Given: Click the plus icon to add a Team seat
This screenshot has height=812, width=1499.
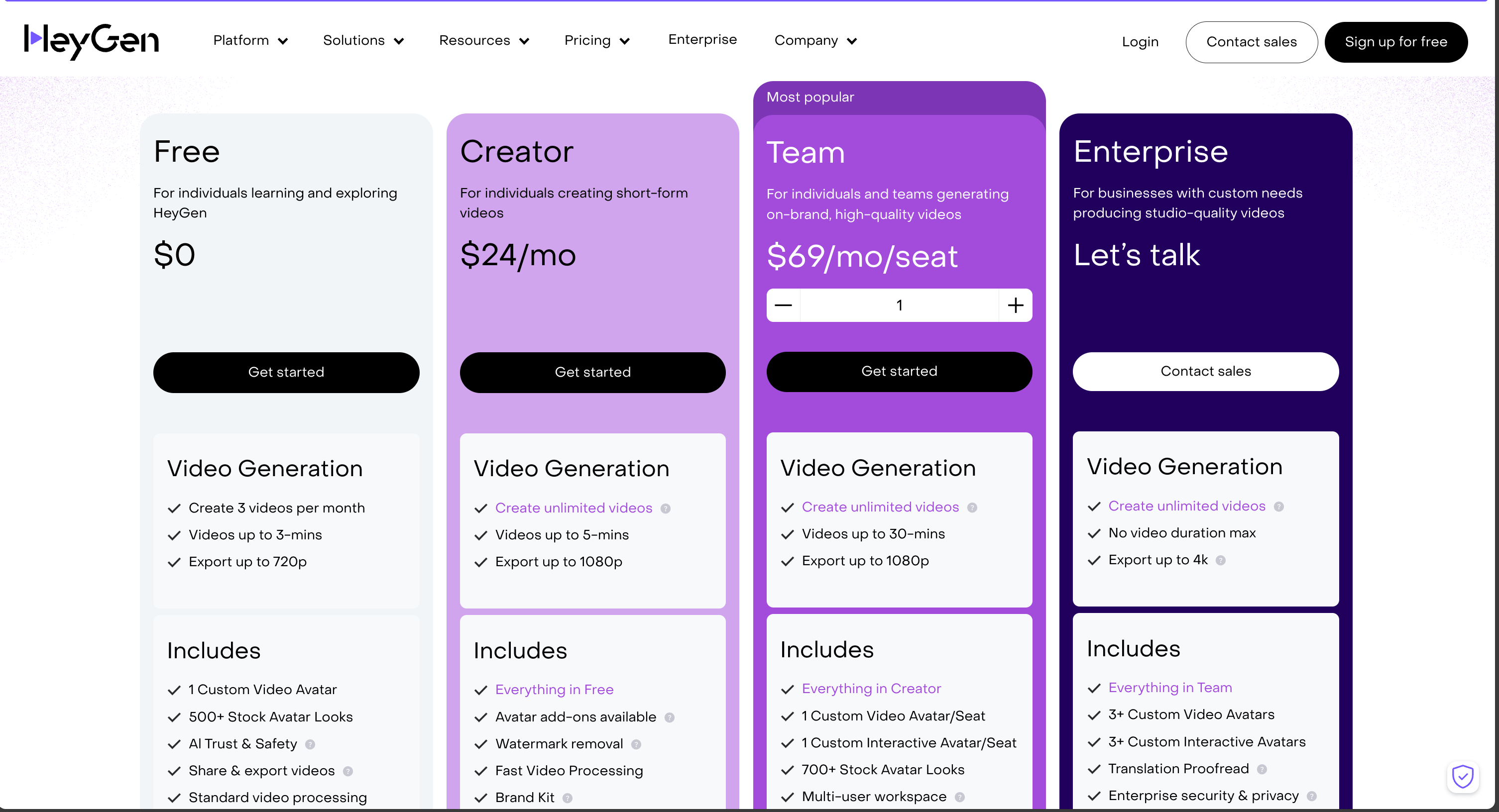Looking at the screenshot, I should click(1016, 305).
